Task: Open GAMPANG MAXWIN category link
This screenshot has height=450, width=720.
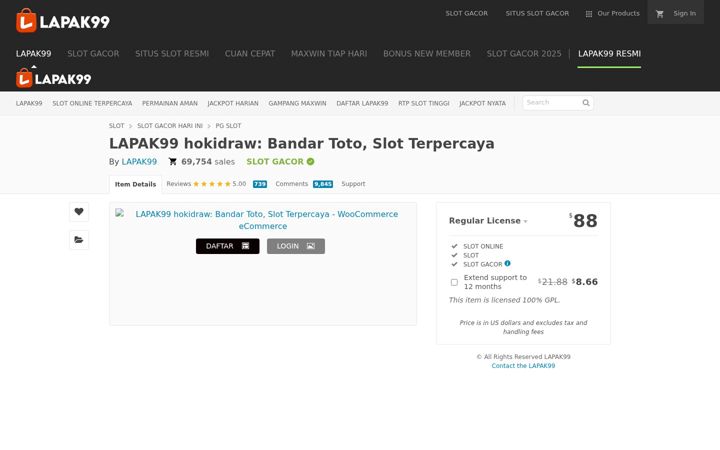Action: (x=297, y=103)
